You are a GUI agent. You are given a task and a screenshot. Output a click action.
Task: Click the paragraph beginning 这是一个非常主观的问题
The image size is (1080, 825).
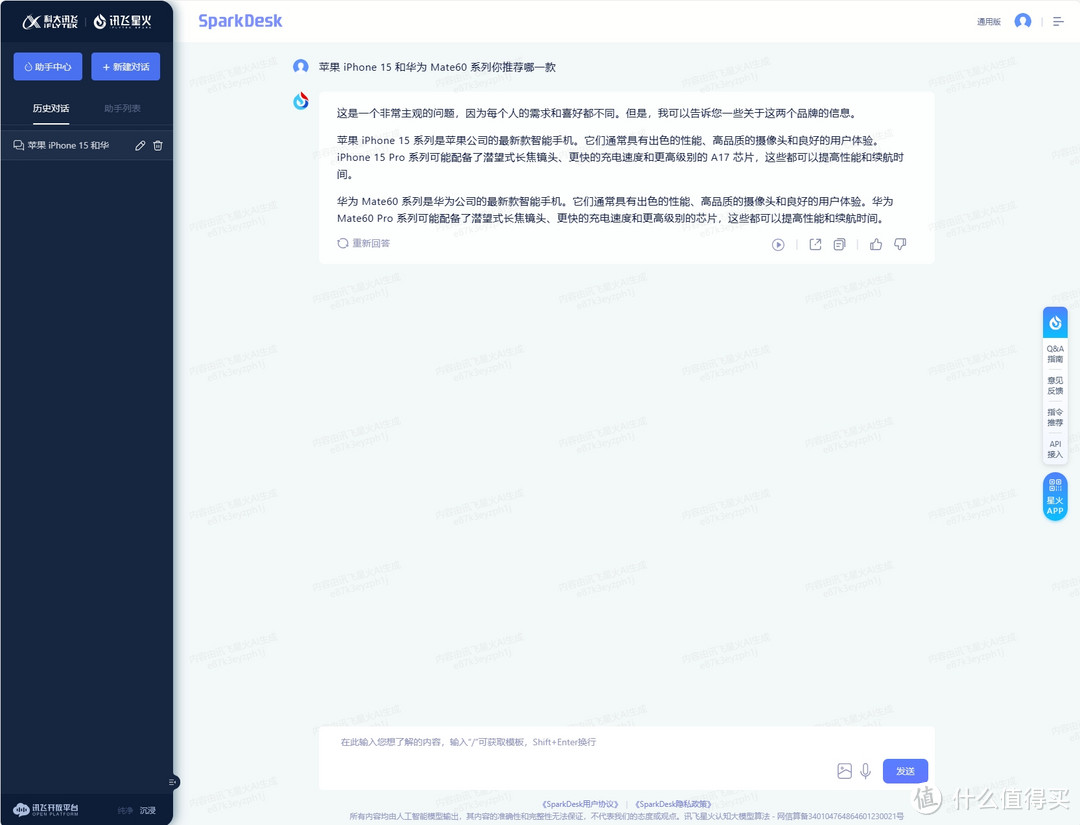[596, 113]
